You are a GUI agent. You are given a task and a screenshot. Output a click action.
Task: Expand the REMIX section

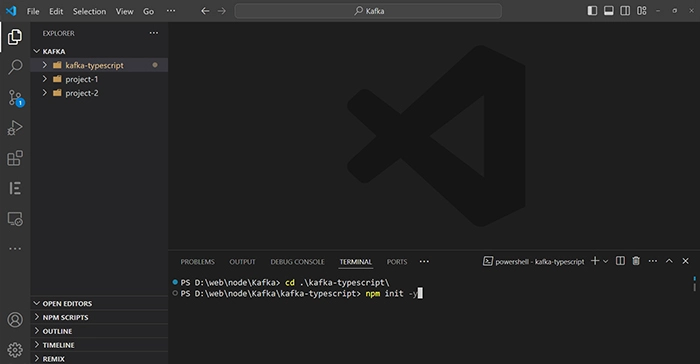[x=99, y=358]
